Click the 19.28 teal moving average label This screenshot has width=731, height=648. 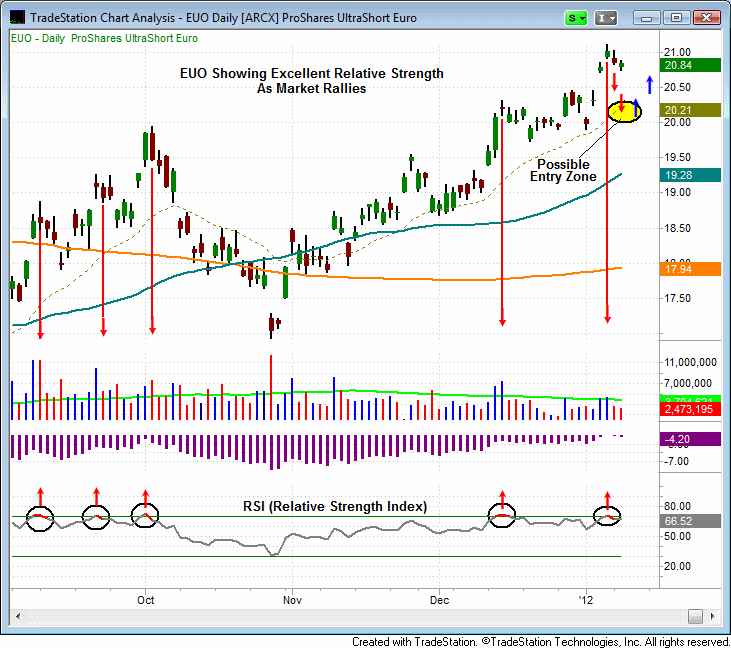pyautogui.click(x=690, y=175)
